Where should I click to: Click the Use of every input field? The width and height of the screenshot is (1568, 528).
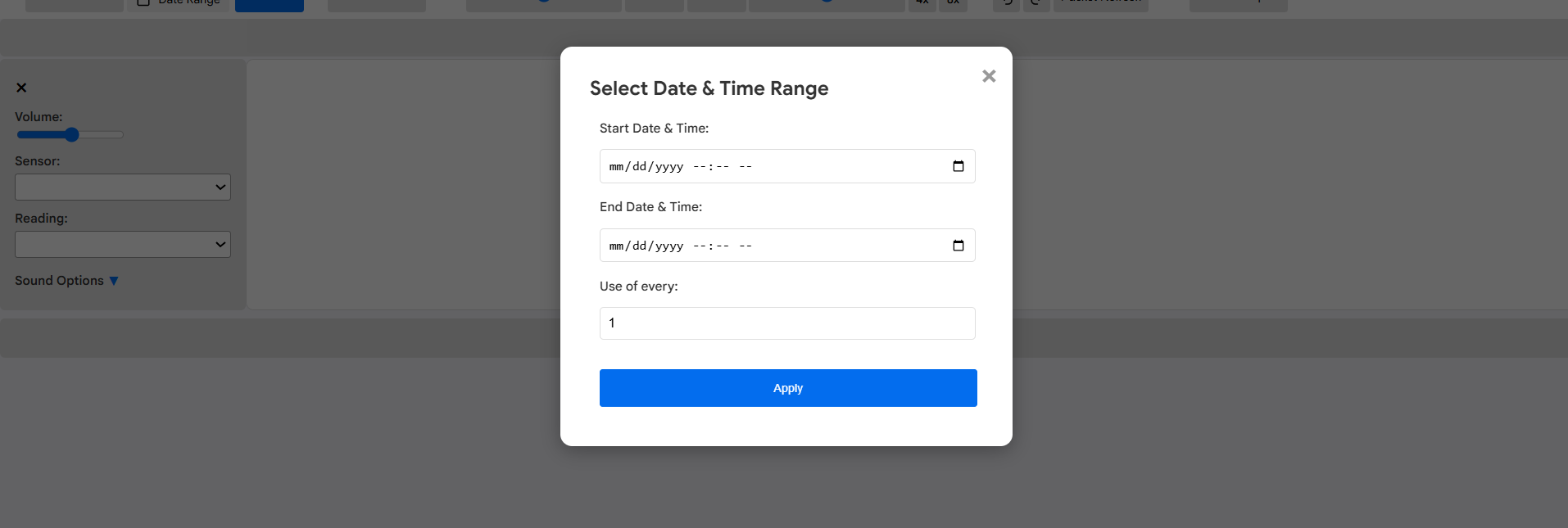point(786,323)
